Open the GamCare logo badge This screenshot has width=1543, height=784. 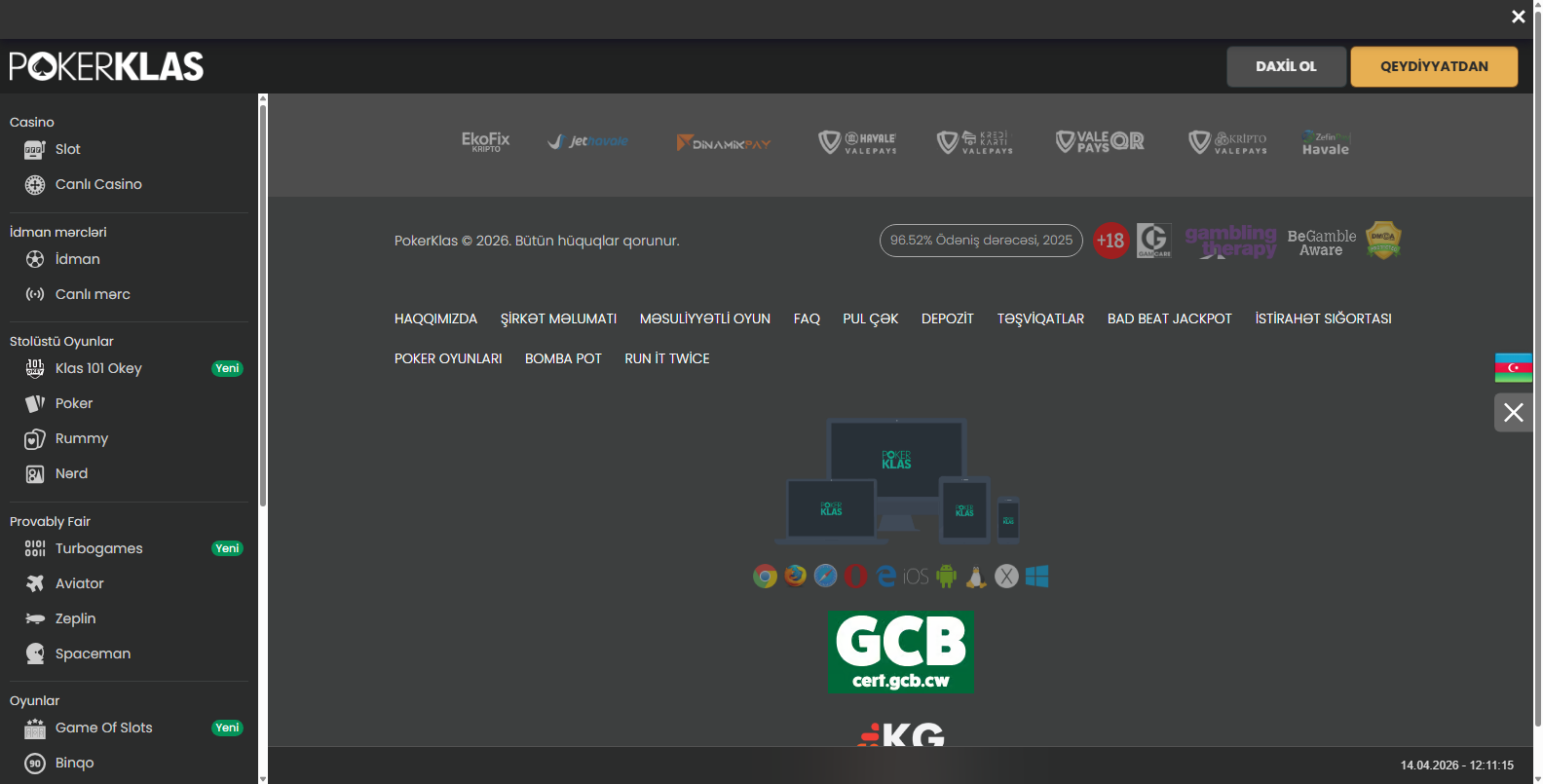(x=1153, y=241)
